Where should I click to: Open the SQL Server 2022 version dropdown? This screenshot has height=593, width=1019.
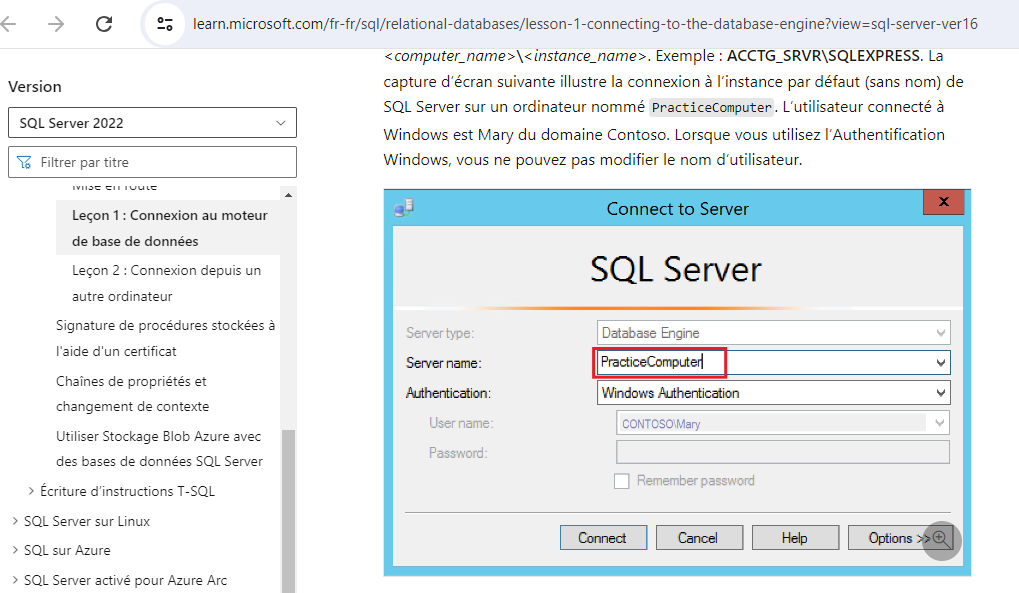pos(152,123)
